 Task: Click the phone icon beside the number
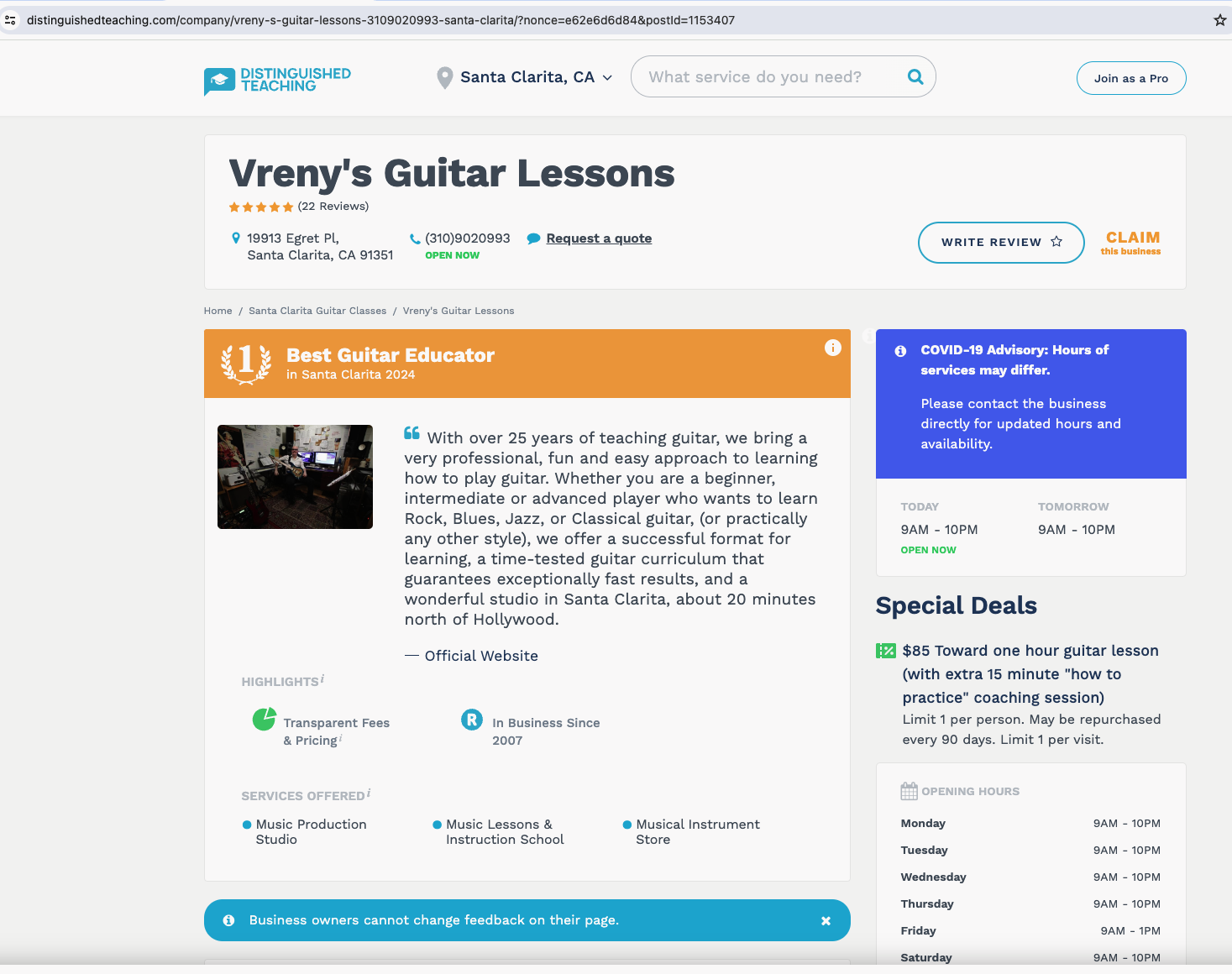(x=415, y=239)
